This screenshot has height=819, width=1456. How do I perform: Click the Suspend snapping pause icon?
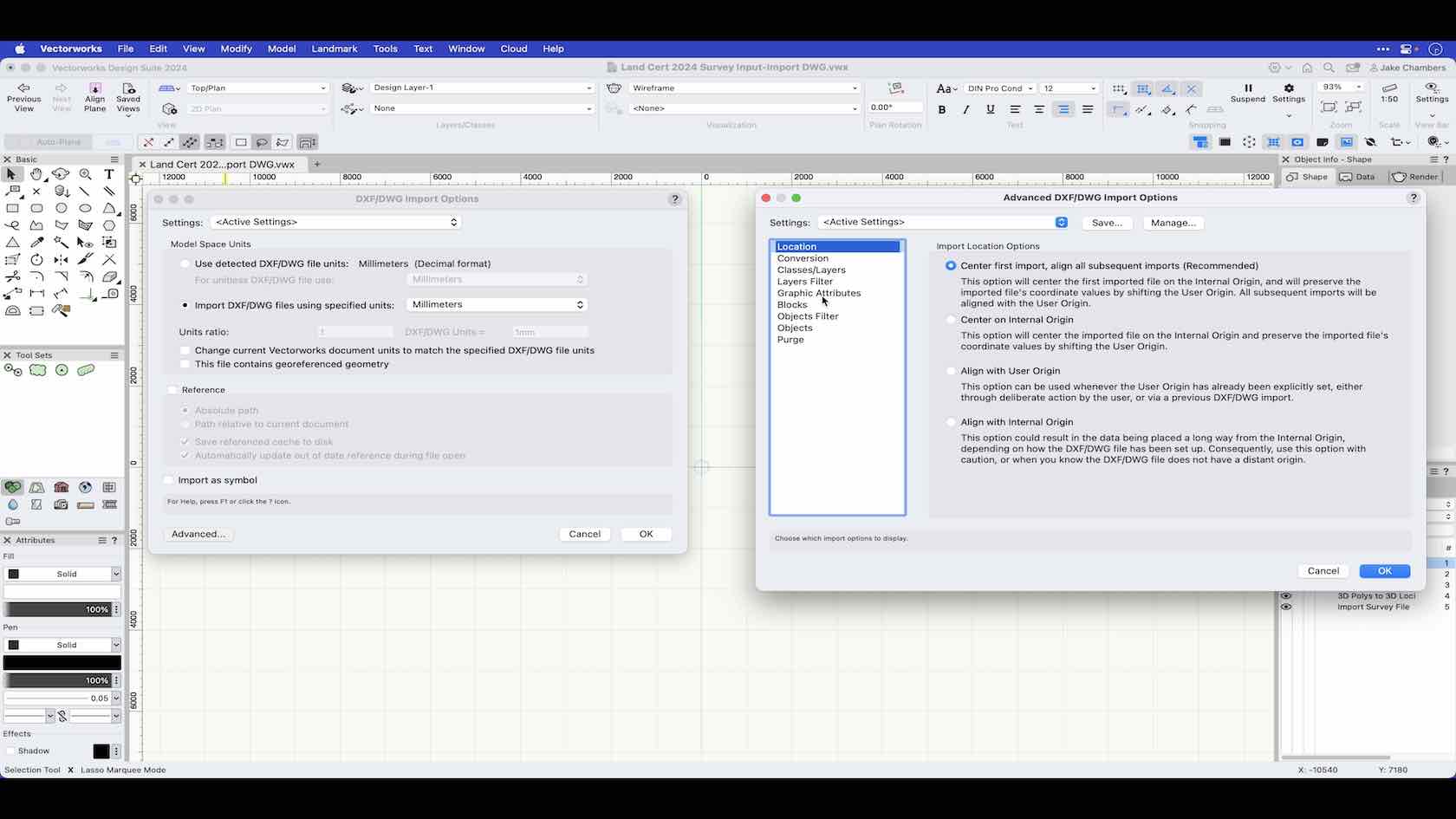1248,88
